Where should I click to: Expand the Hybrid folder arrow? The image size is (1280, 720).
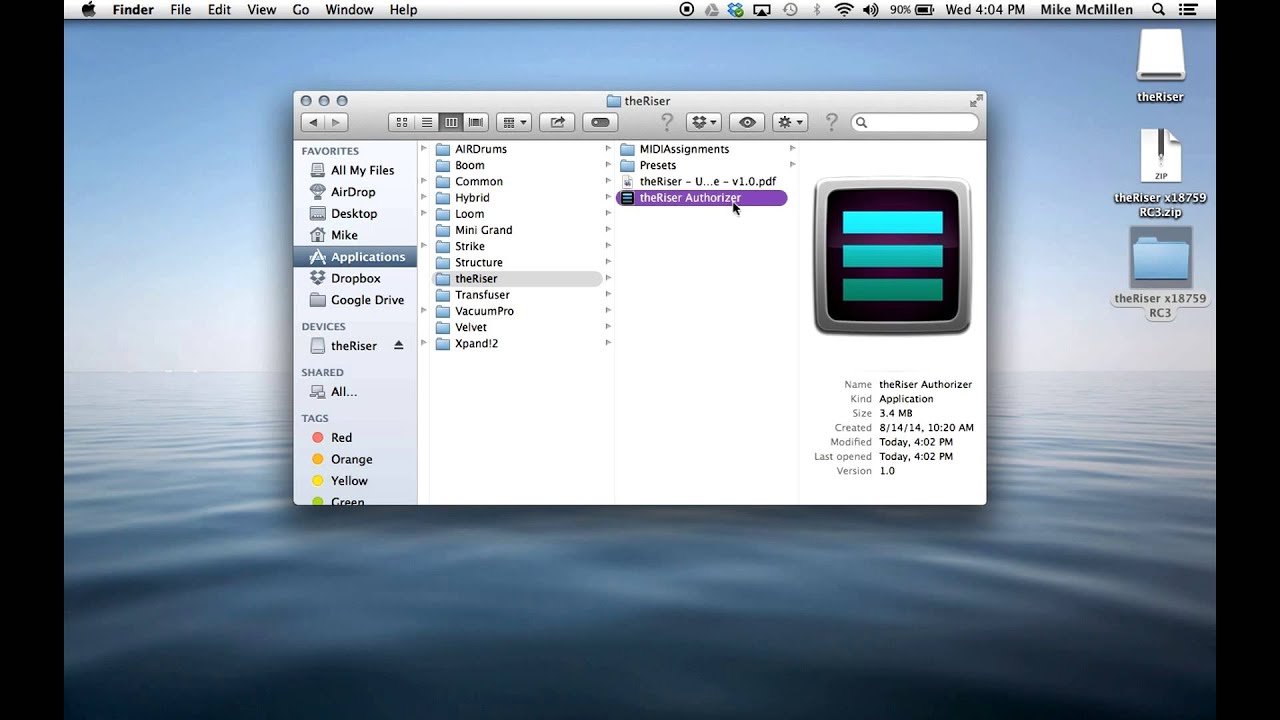(x=607, y=198)
